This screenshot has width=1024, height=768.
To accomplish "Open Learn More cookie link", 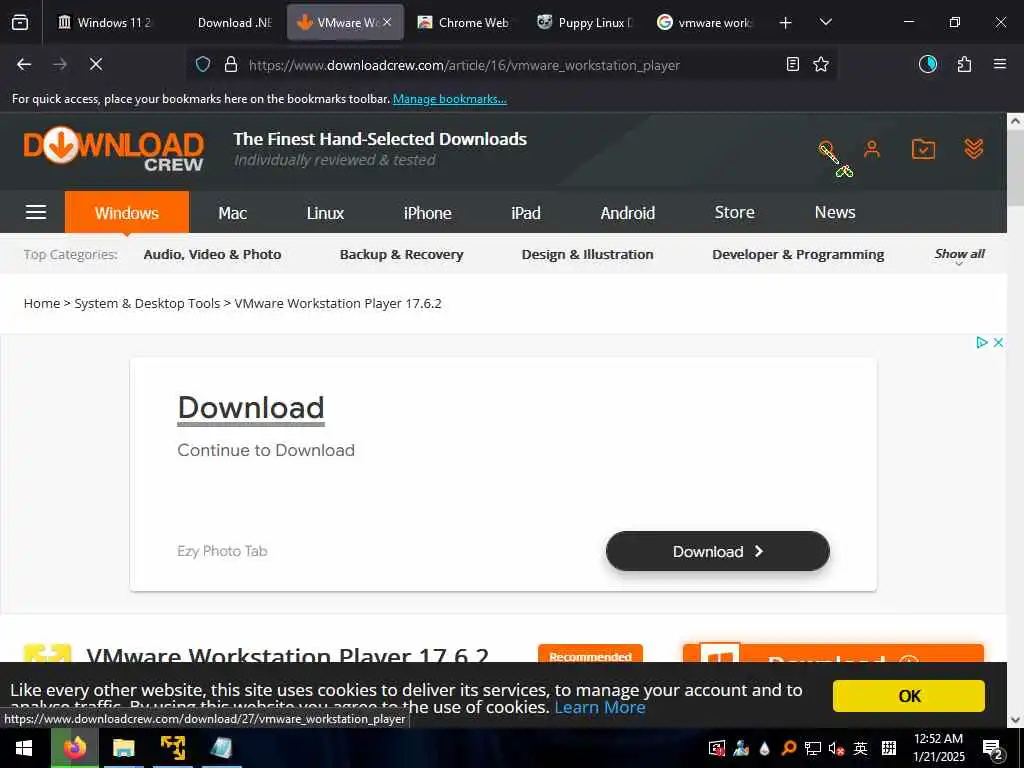I will [x=600, y=707].
